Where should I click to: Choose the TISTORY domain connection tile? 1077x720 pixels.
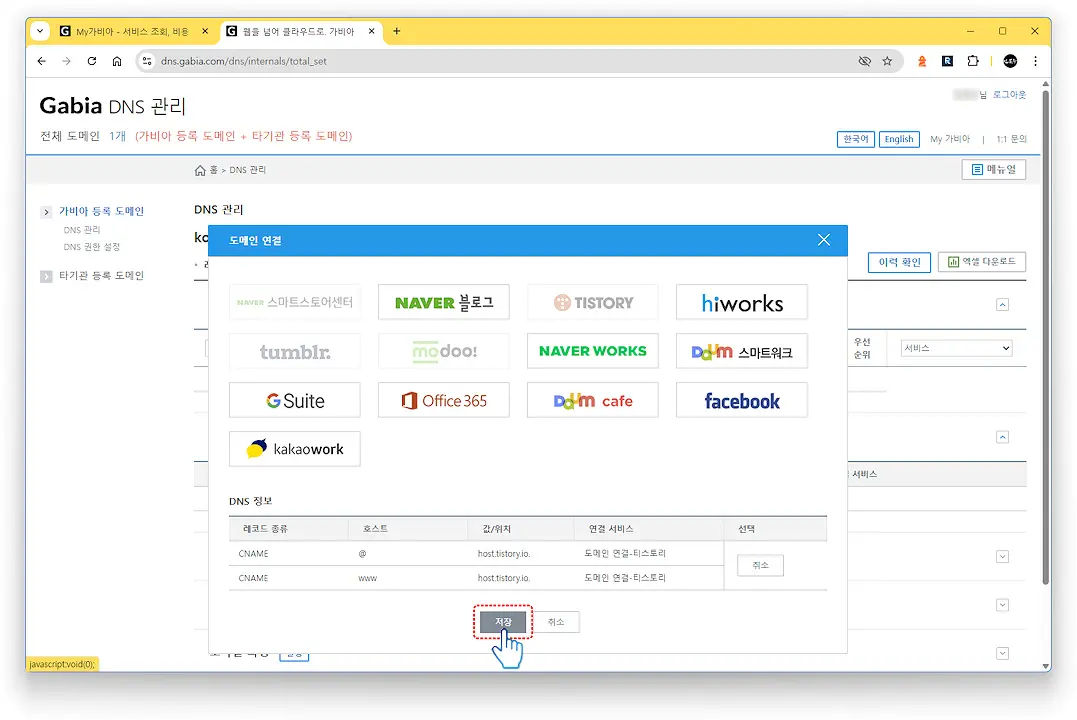click(x=593, y=302)
